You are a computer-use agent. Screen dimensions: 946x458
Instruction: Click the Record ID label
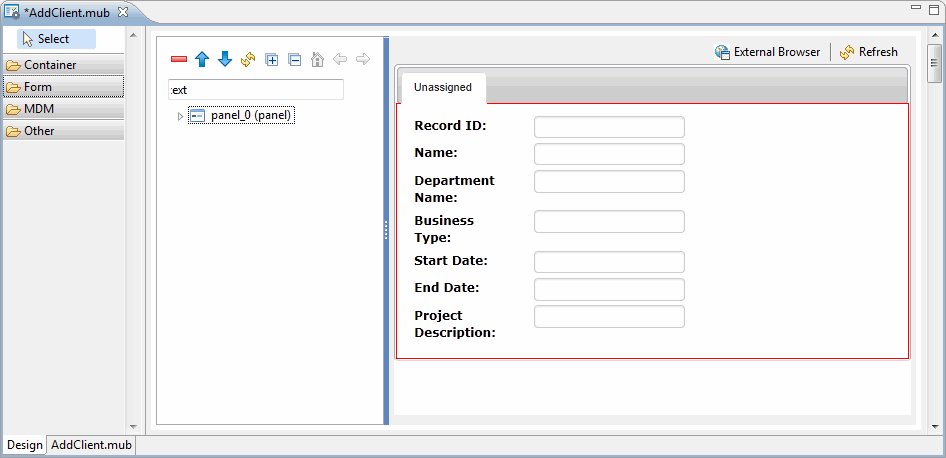point(450,126)
